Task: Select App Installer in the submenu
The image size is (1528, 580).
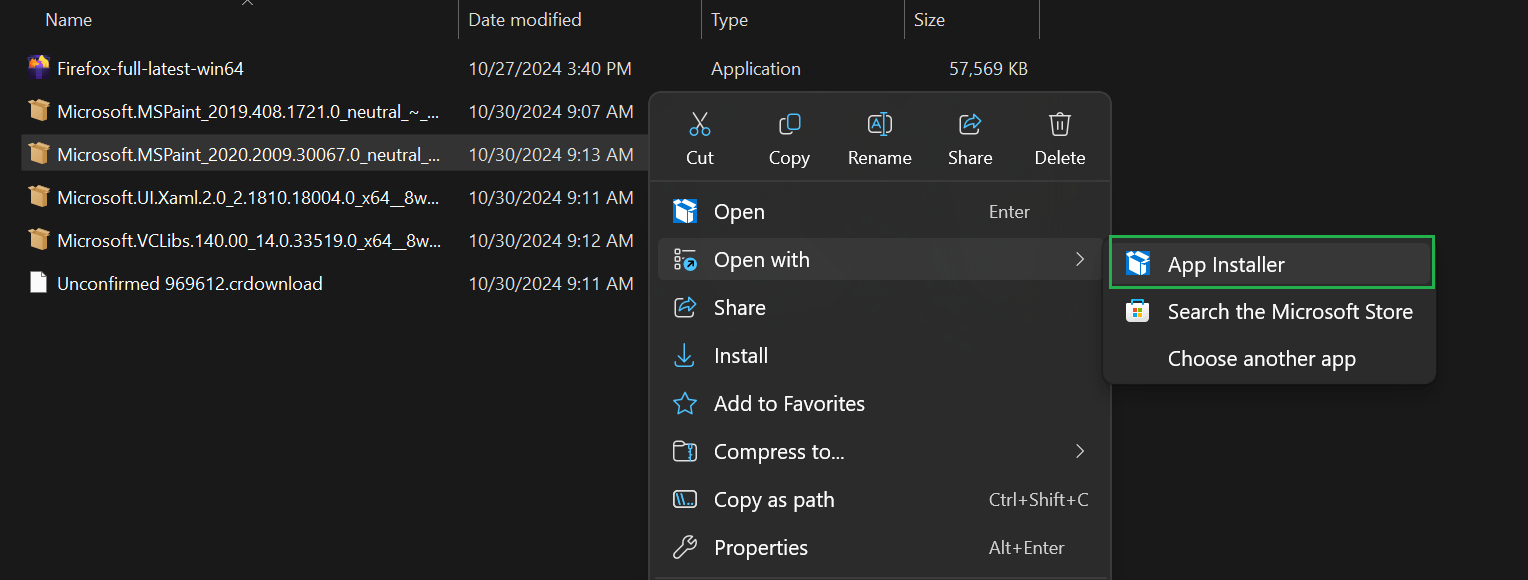Action: point(1270,264)
